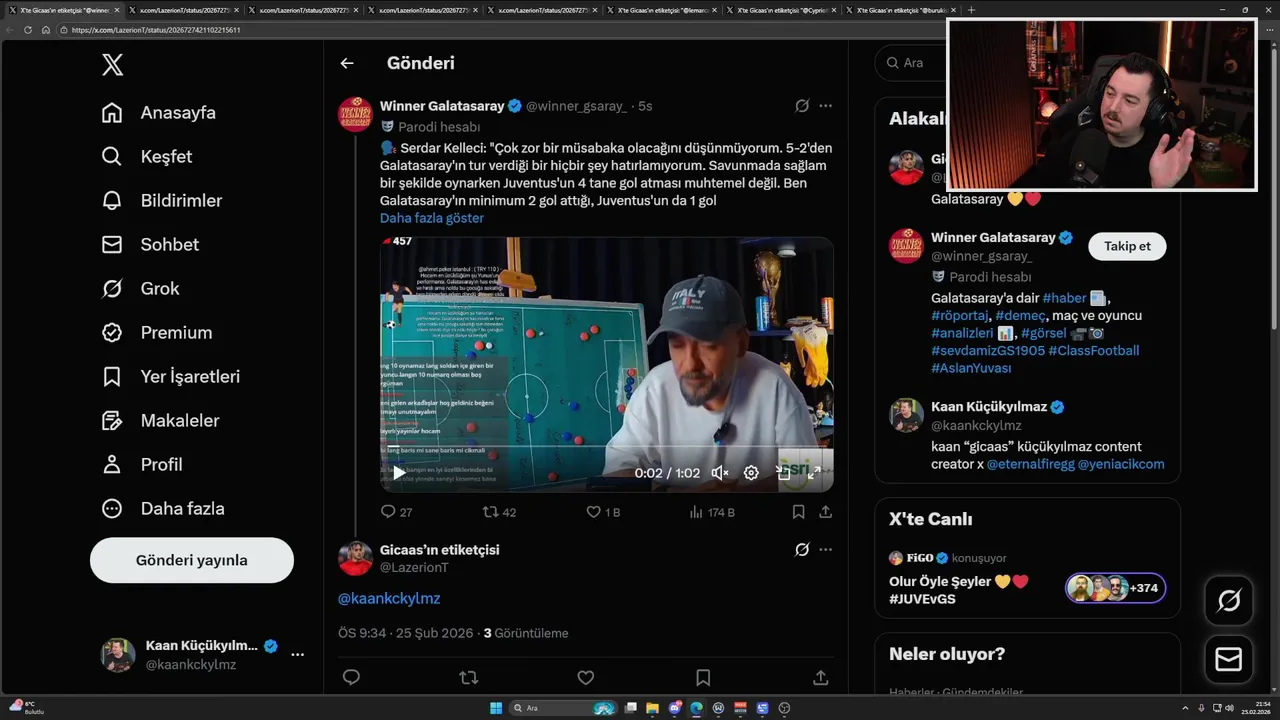Open Bildirimler notifications
Viewport: 1280px width, 720px height.
[x=162, y=200]
